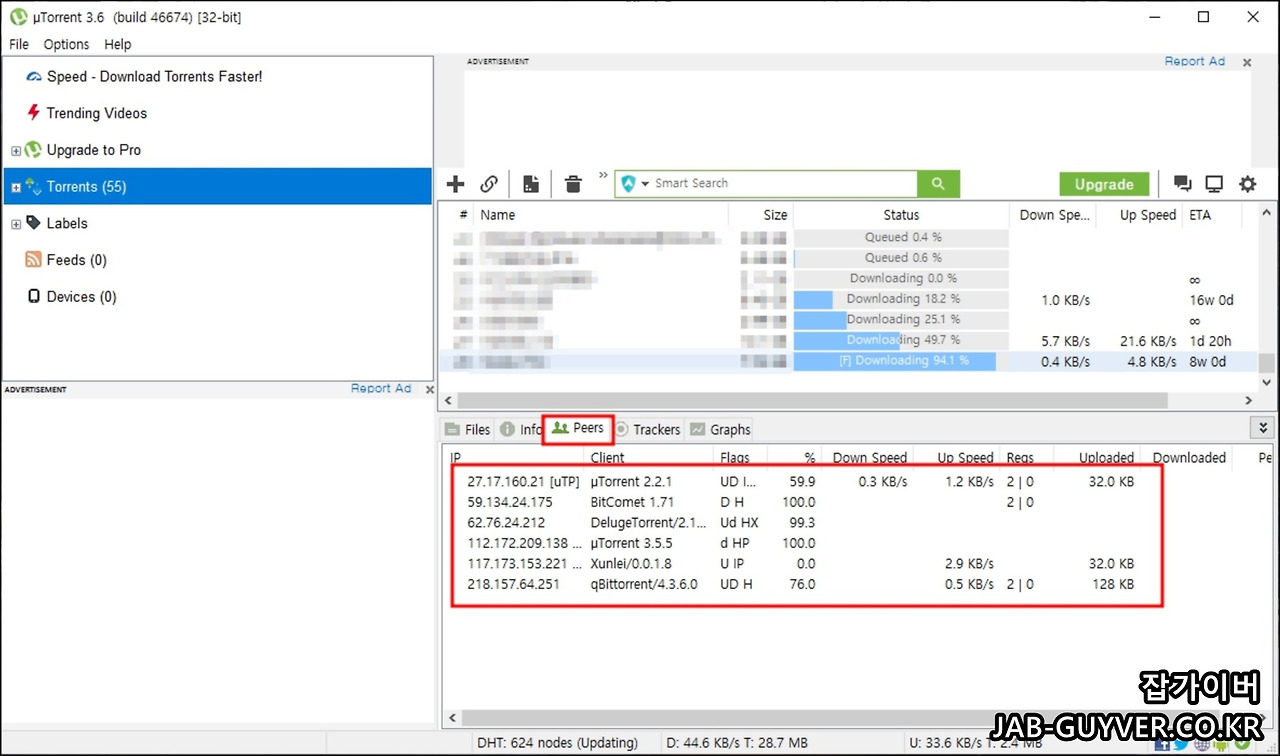Switch to the Info tab
This screenshot has width=1280, height=756.
click(521, 429)
